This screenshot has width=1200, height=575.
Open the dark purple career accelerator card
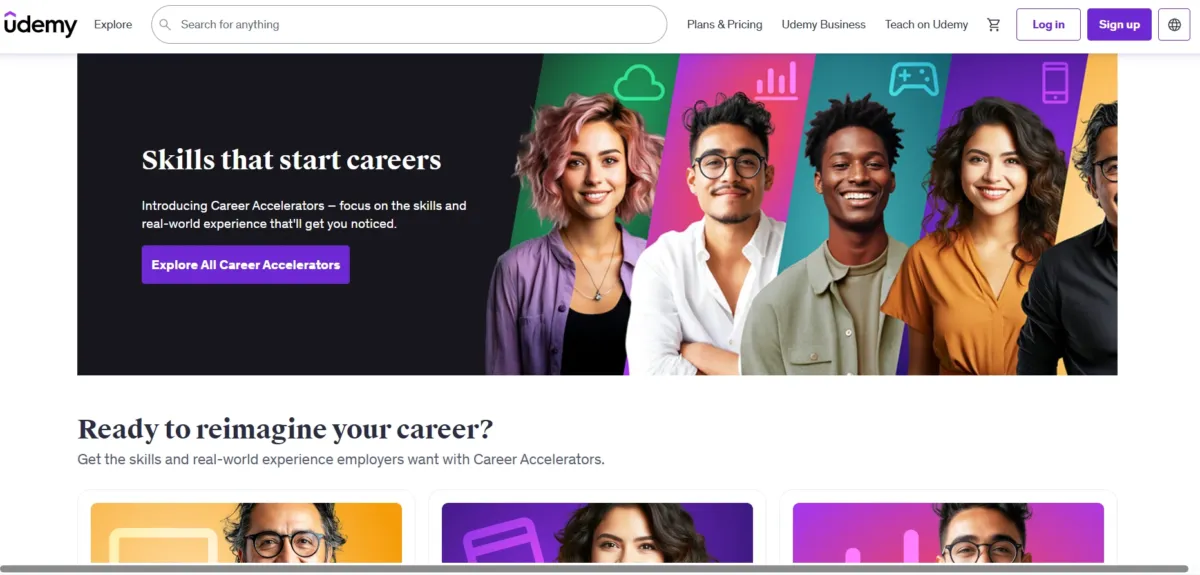[597, 532]
